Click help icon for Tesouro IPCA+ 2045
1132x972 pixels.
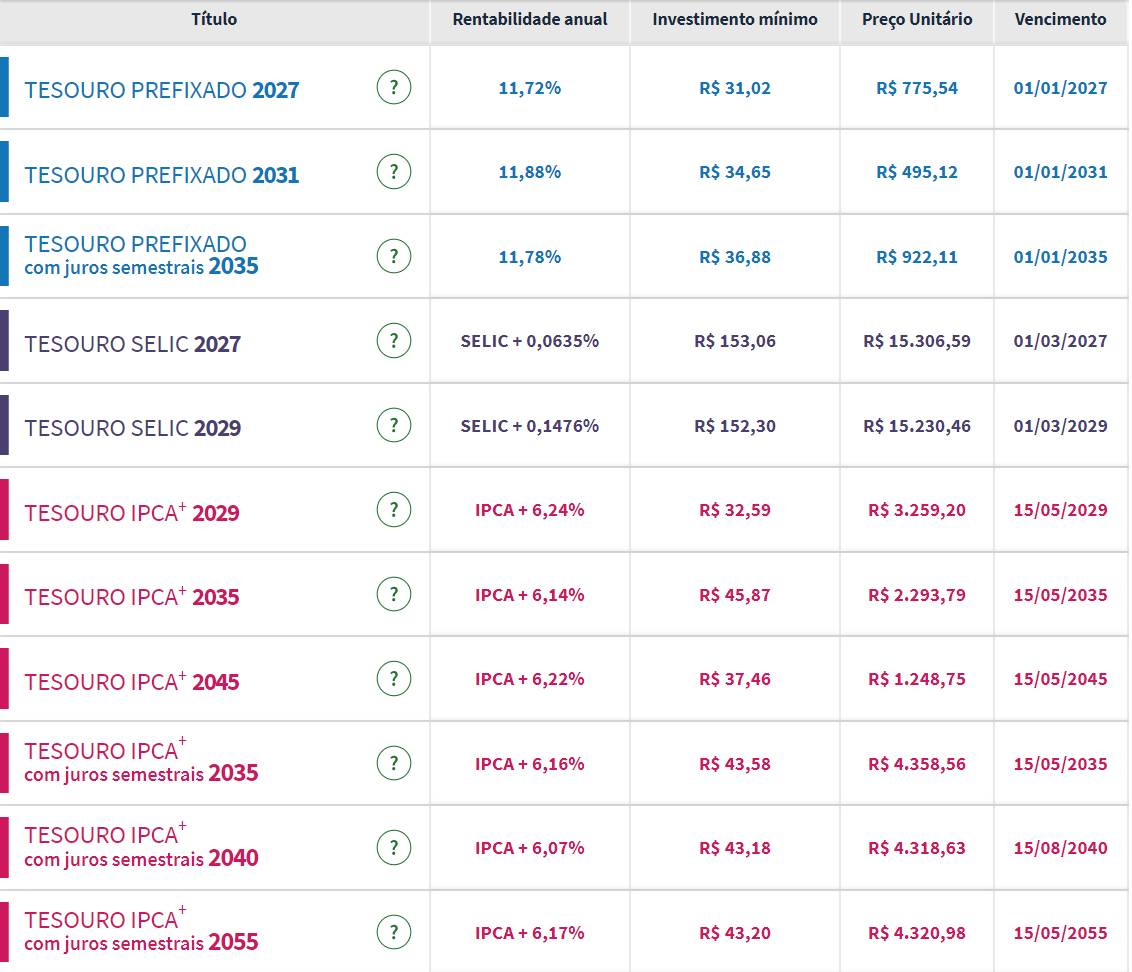(394, 679)
